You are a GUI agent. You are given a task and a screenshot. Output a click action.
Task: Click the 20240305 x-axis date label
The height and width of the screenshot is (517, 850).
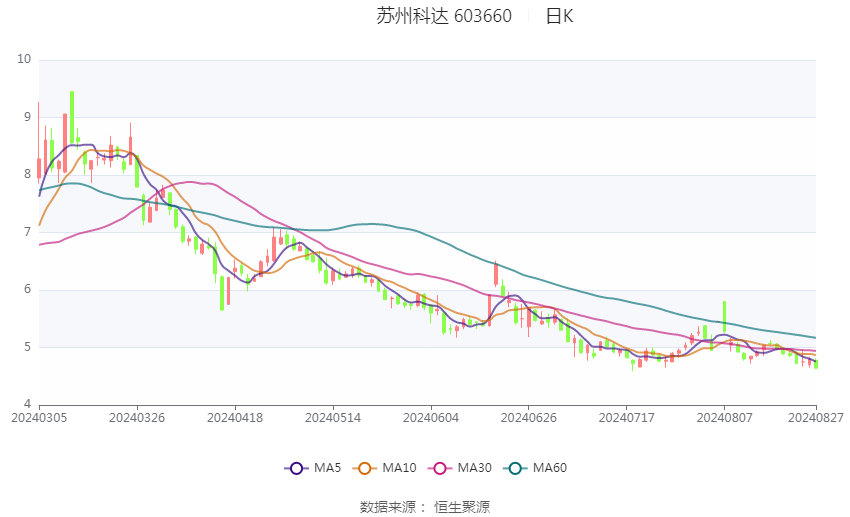[39, 418]
